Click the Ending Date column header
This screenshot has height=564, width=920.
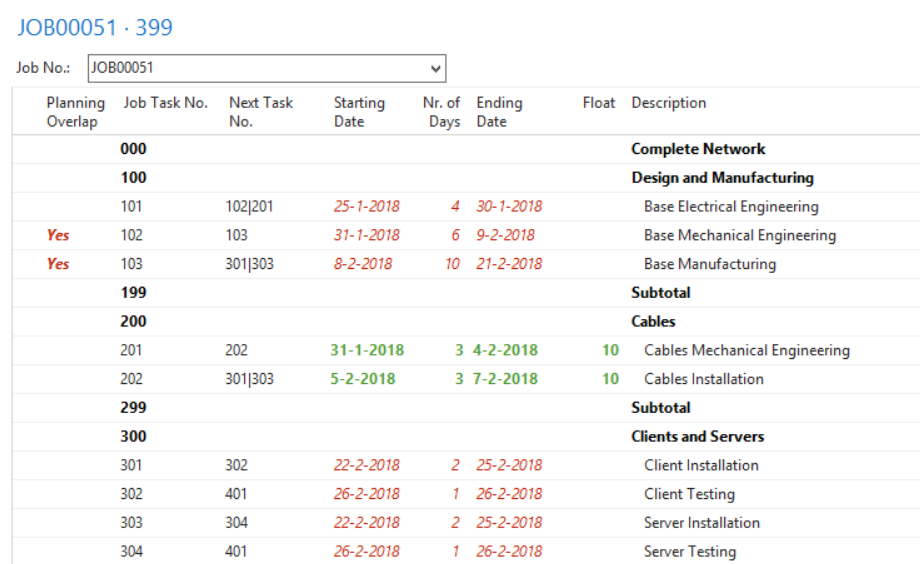(x=499, y=112)
